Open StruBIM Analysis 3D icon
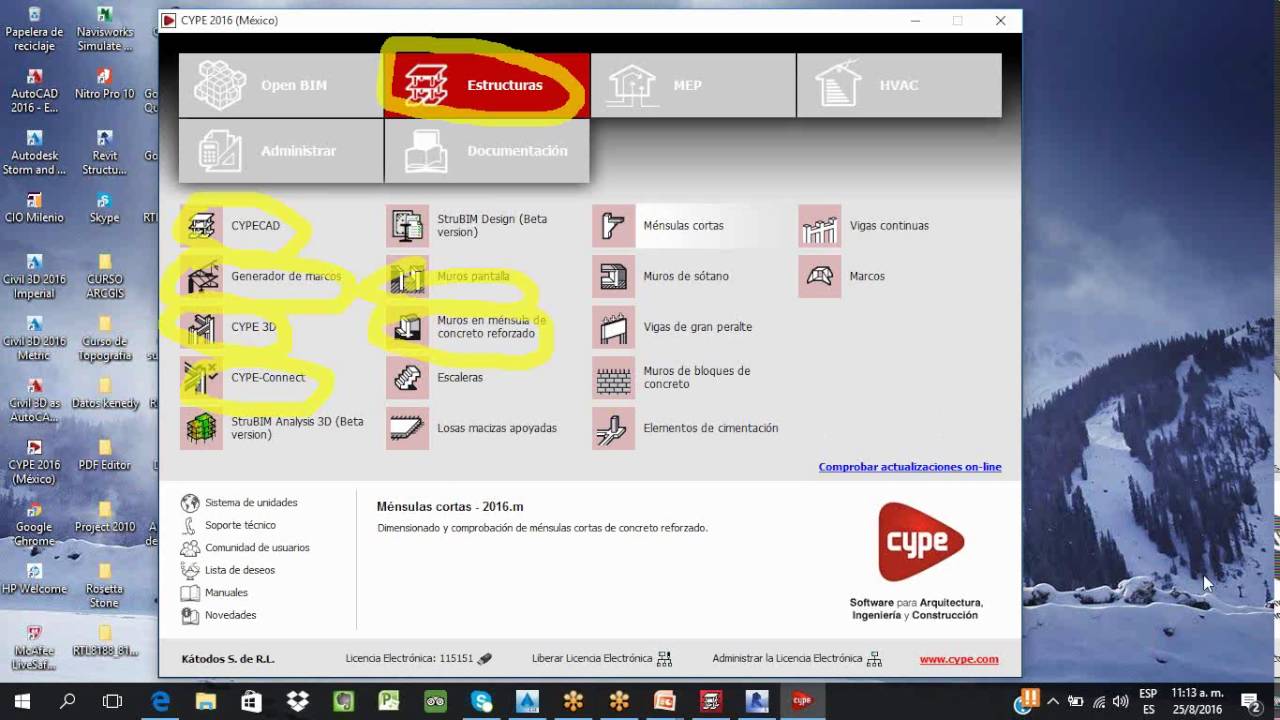1280x720 pixels. point(202,428)
